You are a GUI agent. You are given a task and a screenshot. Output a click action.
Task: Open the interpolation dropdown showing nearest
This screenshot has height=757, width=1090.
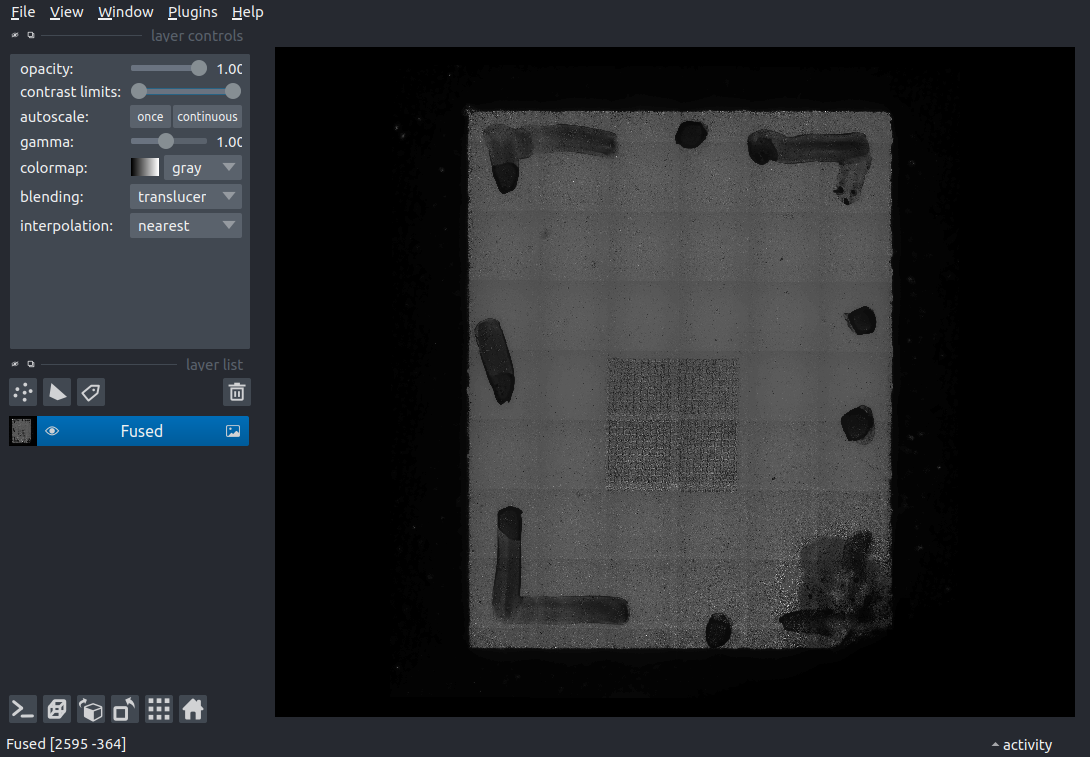pos(186,226)
